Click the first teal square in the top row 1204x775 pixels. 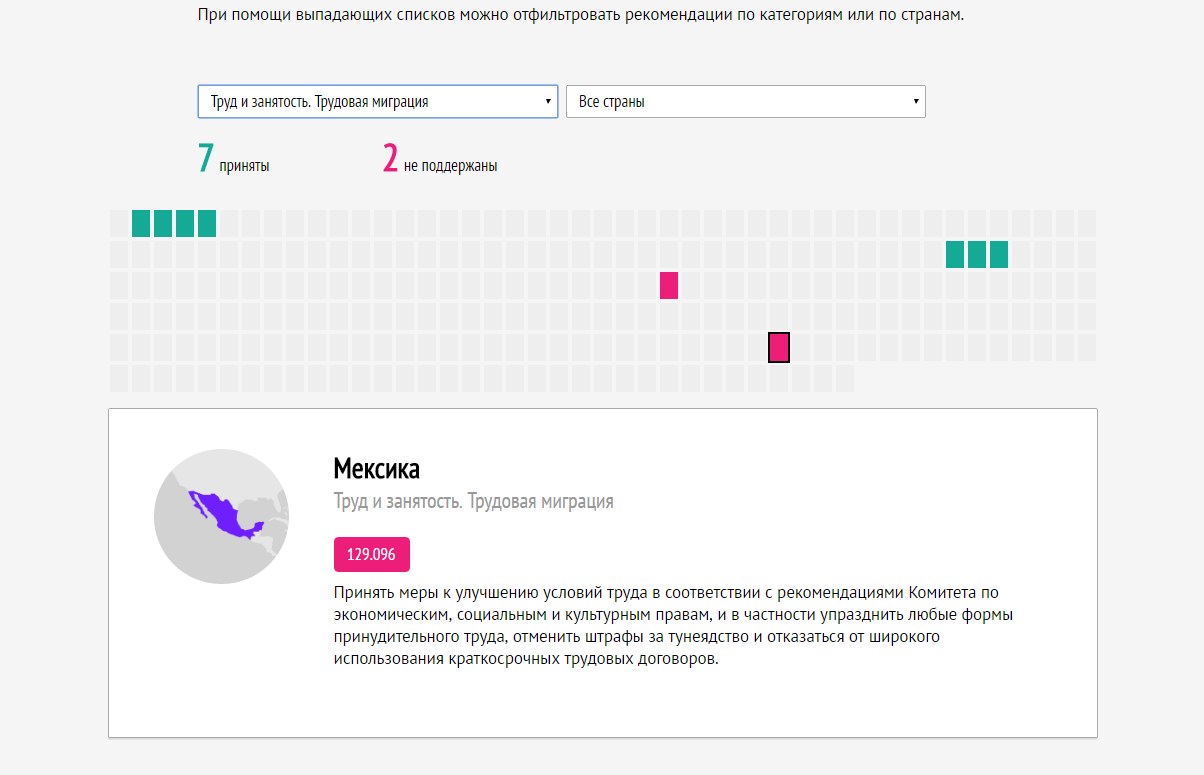coord(141,223)
